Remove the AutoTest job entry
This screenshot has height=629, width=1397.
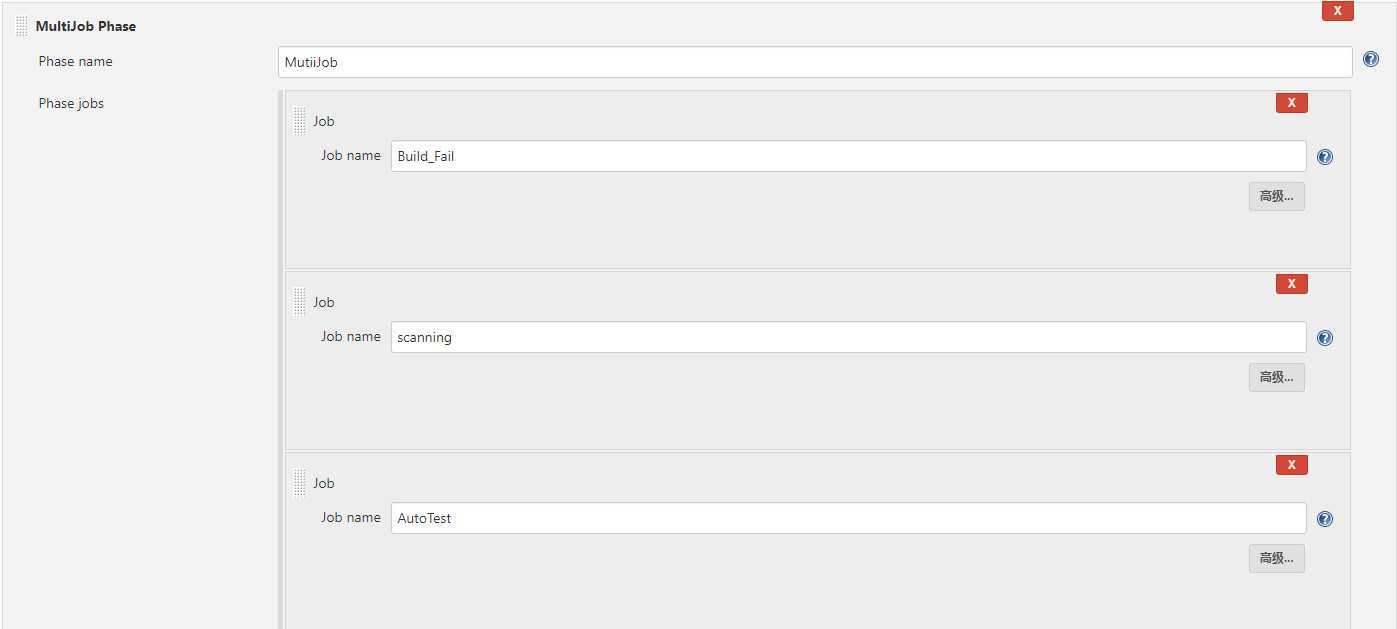pos(1291,465)
